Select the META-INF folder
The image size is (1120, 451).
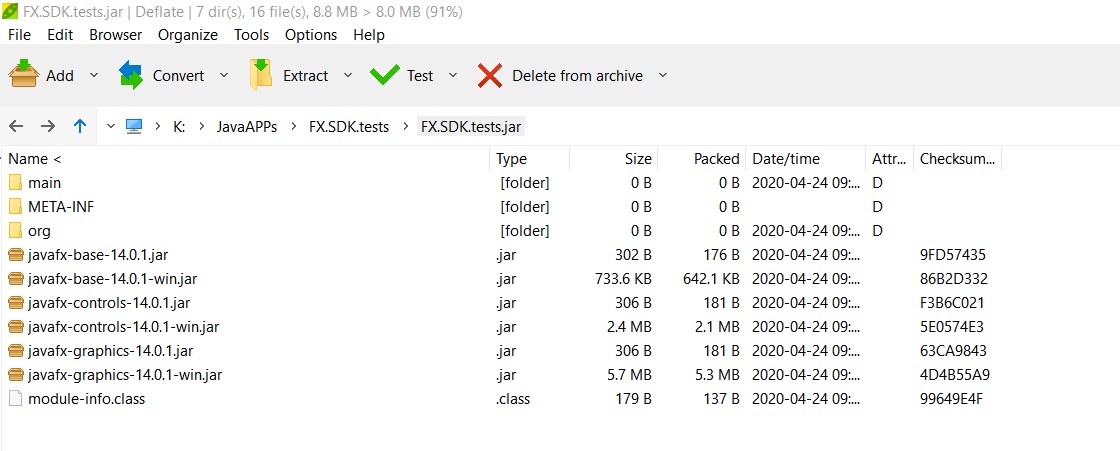[60, 207]
